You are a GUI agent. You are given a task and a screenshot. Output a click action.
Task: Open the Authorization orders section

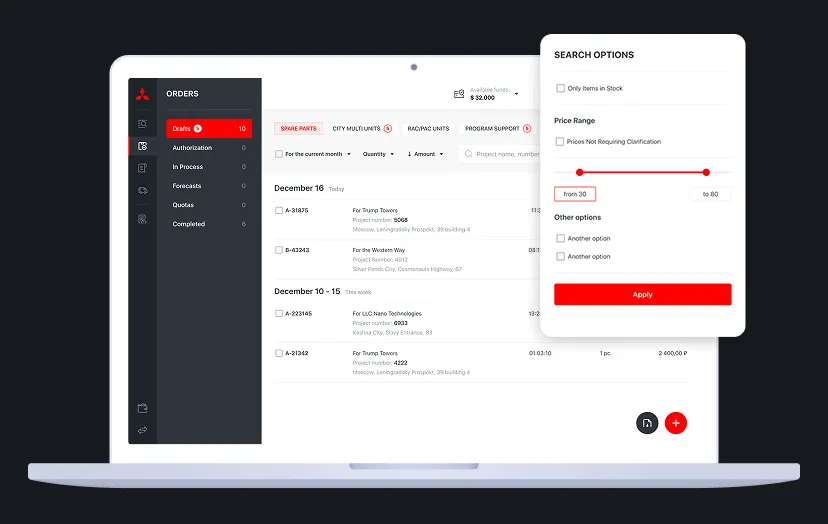pyautogui.click(x=192, y=148)
